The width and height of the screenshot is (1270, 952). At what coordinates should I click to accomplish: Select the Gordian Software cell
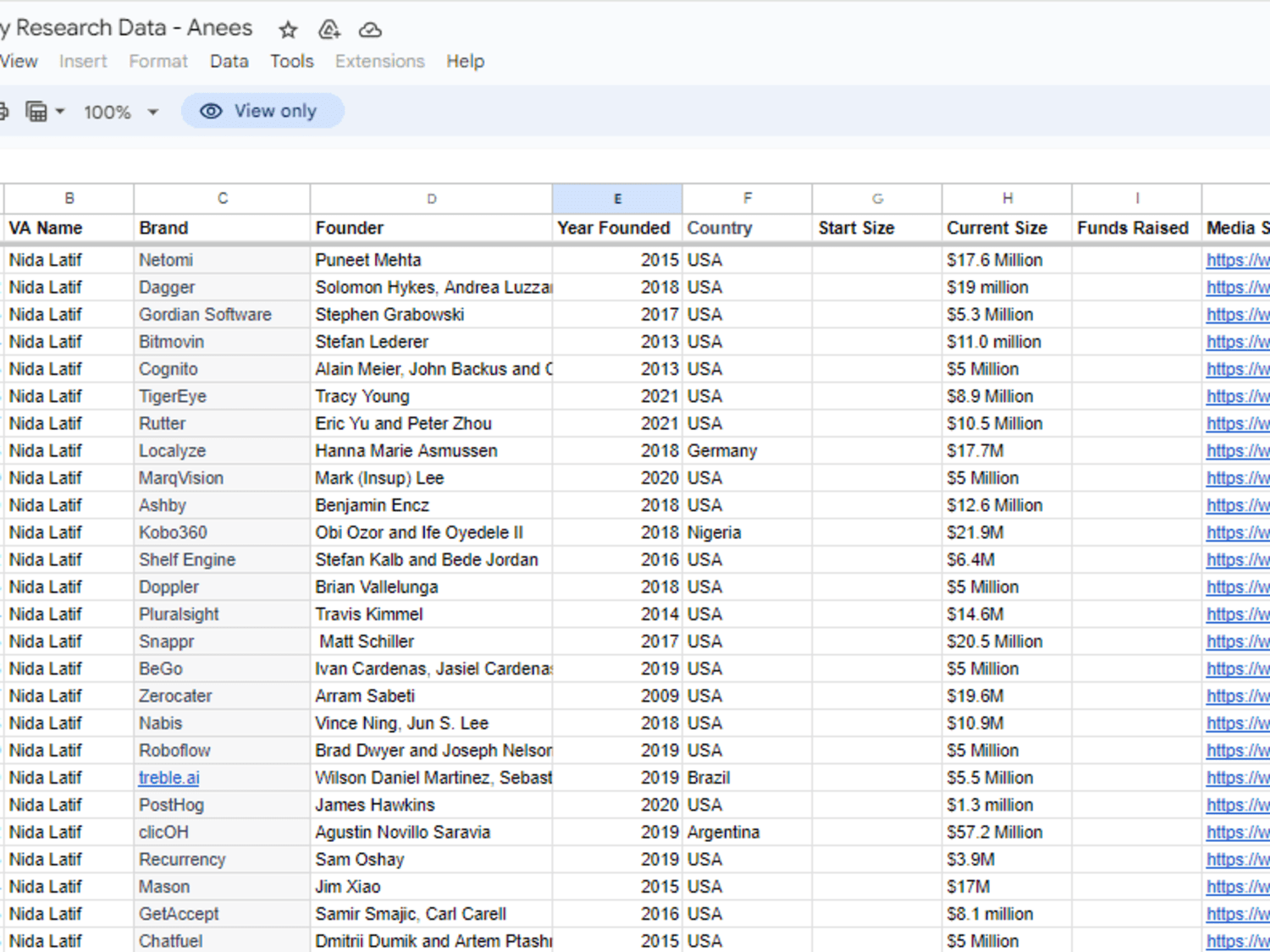tap(223, 314)
